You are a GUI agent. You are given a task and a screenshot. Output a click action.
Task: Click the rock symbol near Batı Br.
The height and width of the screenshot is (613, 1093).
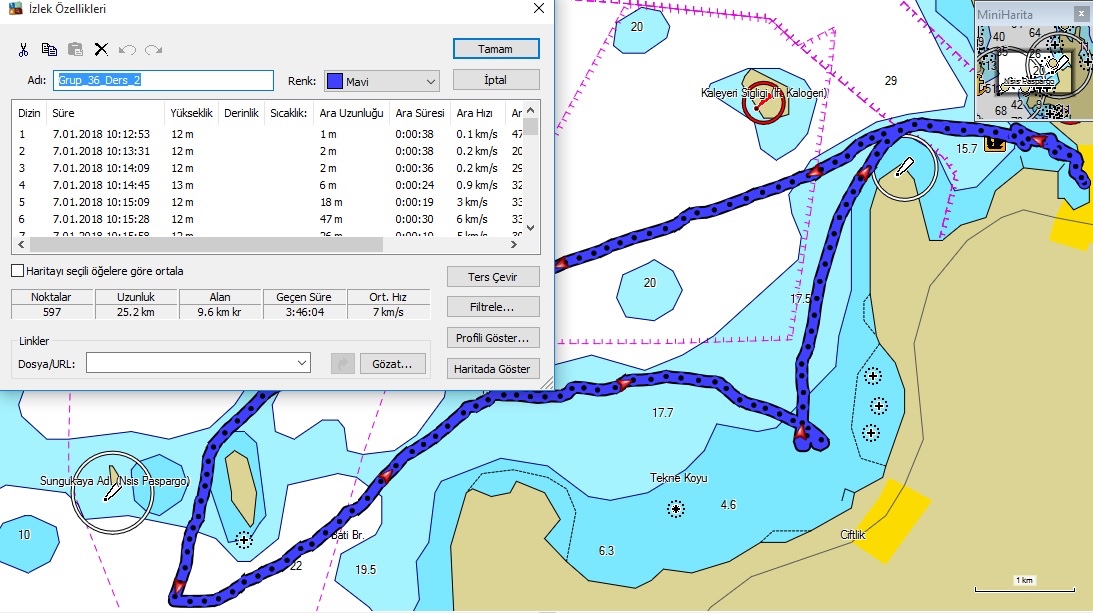[x=243, y=539]
